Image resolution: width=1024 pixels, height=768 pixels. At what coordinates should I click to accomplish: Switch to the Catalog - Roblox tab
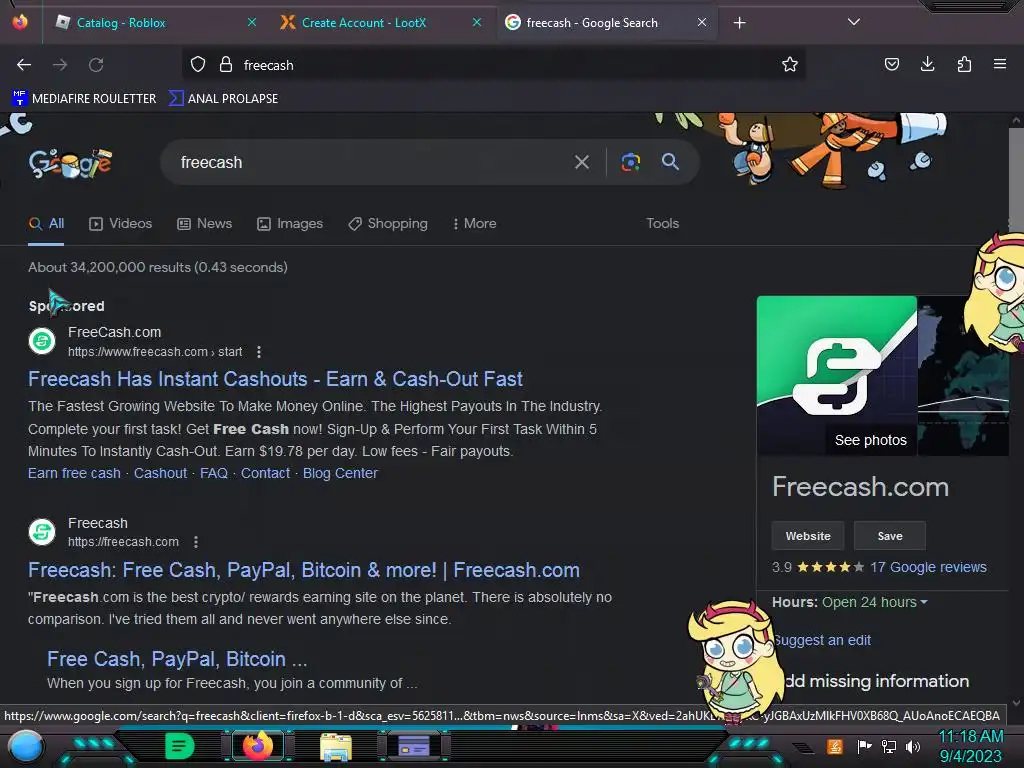tap(155, 23)
